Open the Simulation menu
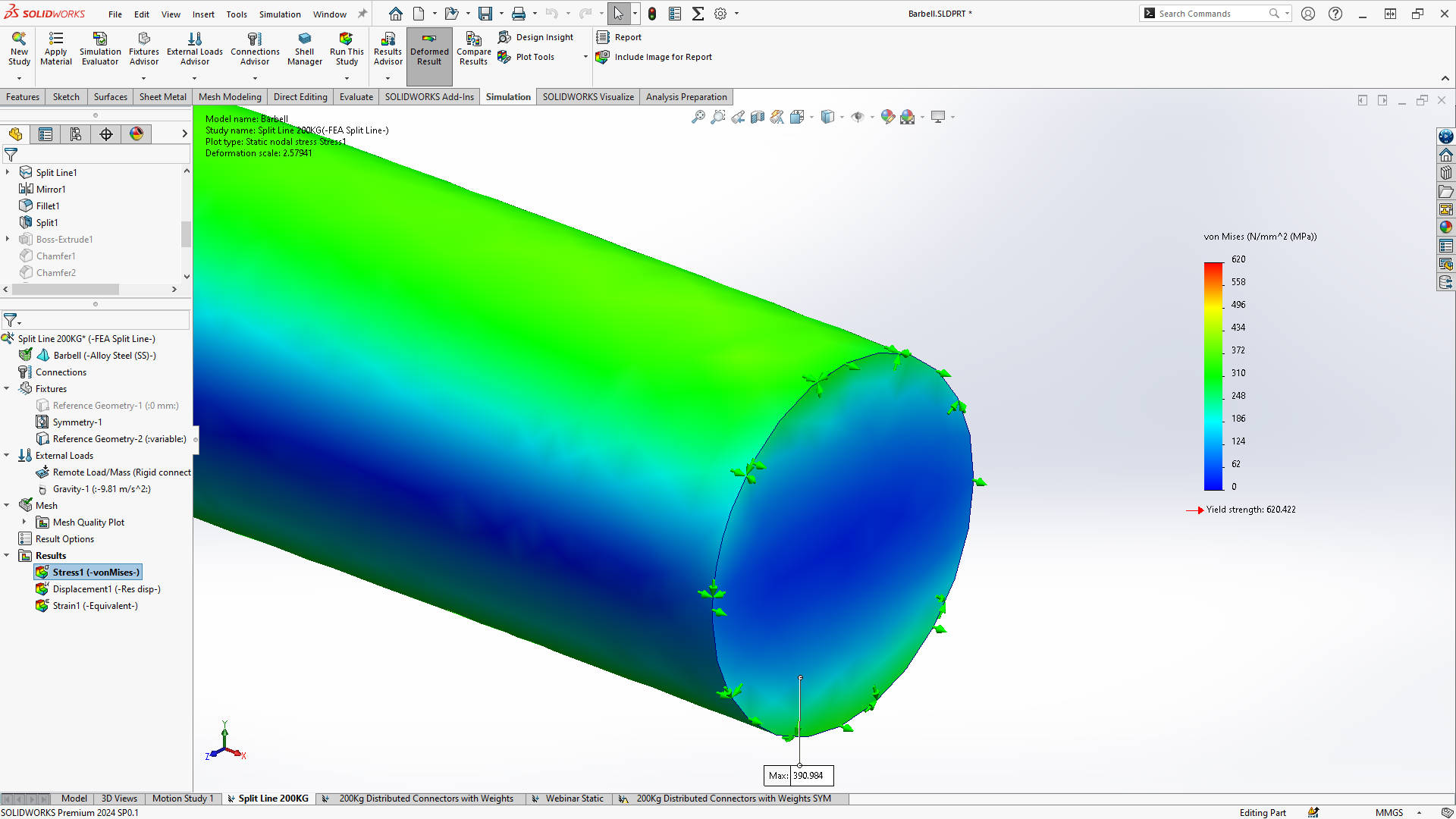 (x=279, y=14)
